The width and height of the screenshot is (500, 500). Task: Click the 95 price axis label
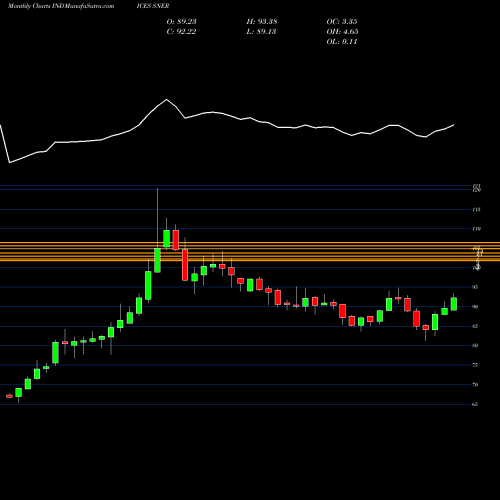(x=476, y=287)
